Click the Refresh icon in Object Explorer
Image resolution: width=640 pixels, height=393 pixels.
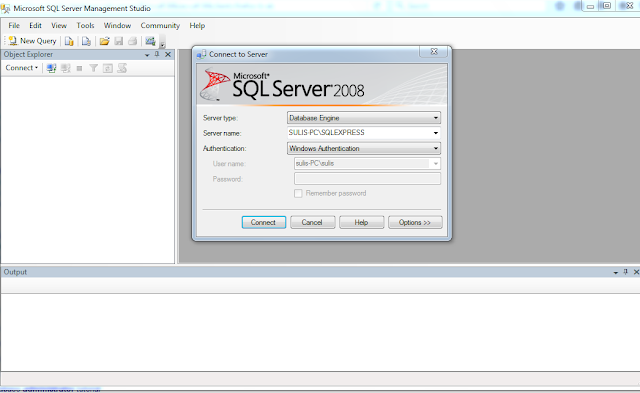108,68
